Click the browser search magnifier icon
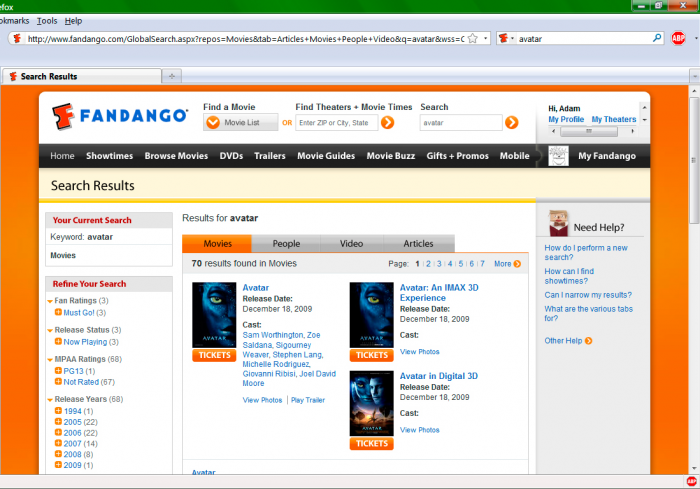This screenshot has height=489, width=700. coord(657,38)
